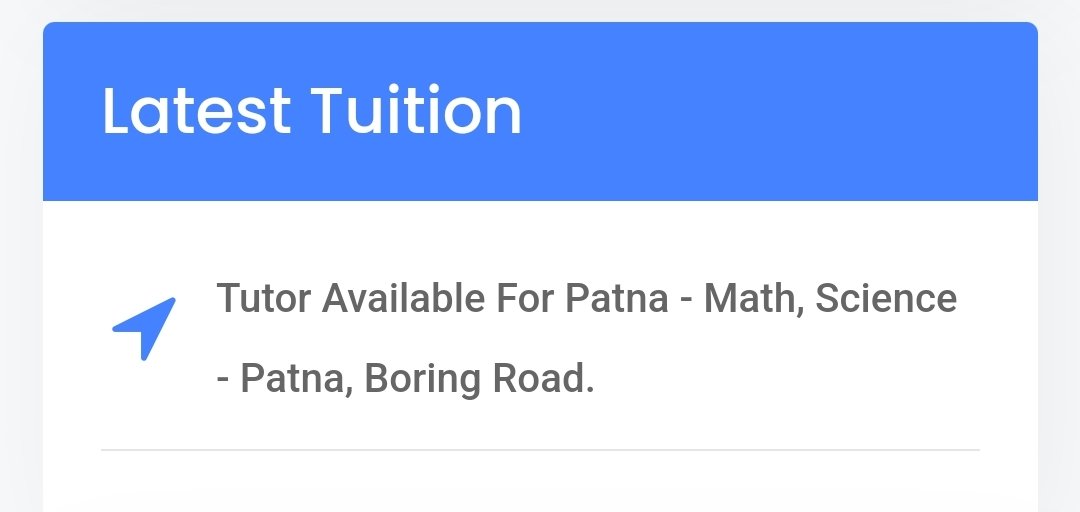Screen dimensions: 1080x512
Task: Click the gray divider line under the listing
Action: 540,450
